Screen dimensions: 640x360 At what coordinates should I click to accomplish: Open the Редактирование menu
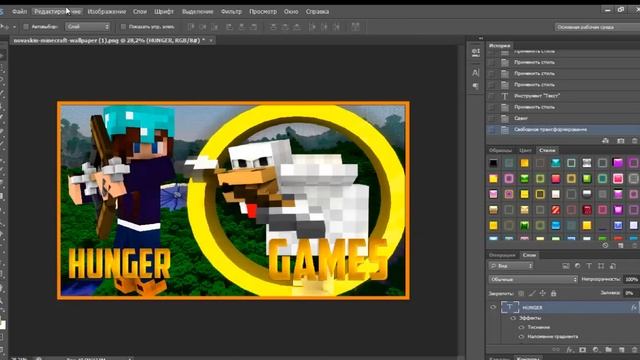tap(58, 11)
